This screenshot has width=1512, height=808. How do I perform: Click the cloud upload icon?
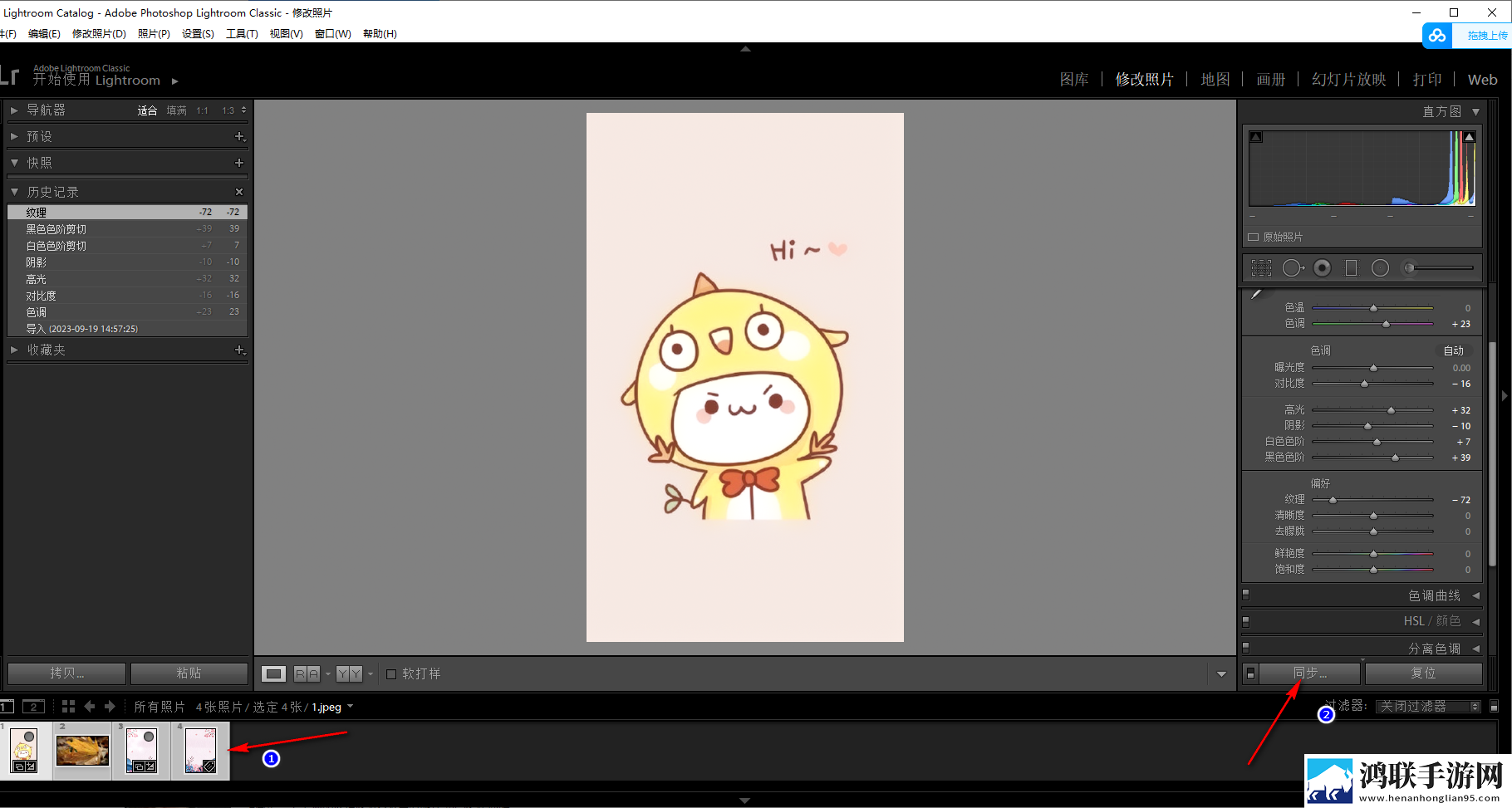pyautogui.click(x=1437, y=36)
